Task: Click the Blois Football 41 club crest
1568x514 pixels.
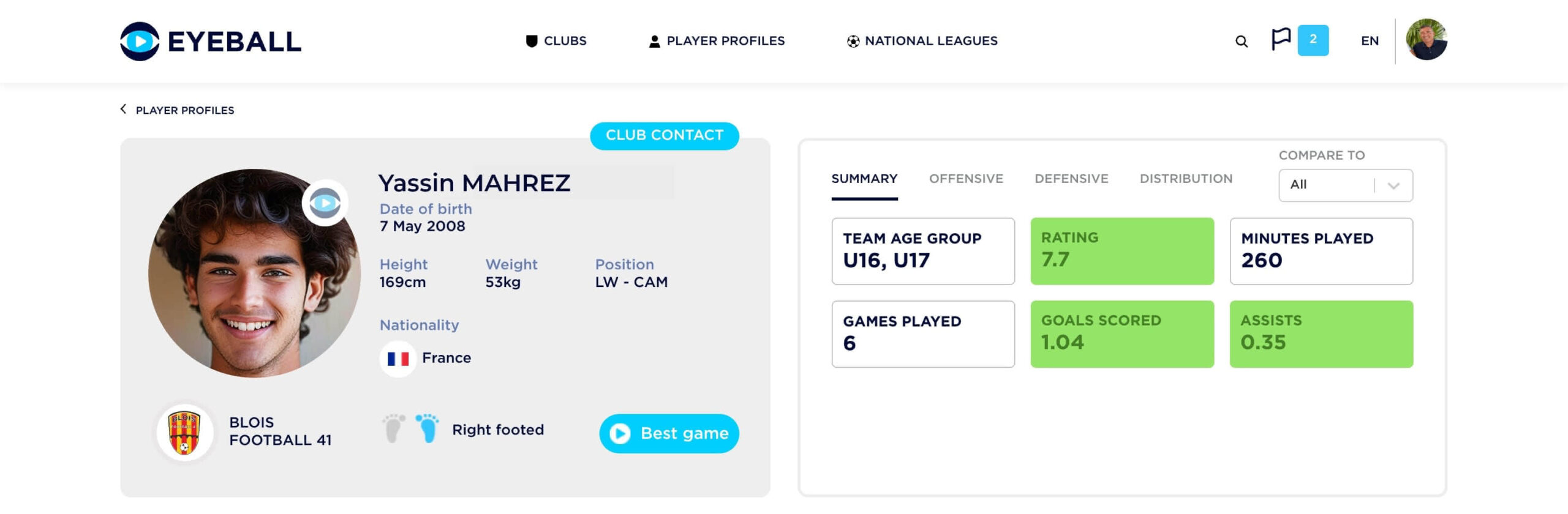Action: [184, 432]
